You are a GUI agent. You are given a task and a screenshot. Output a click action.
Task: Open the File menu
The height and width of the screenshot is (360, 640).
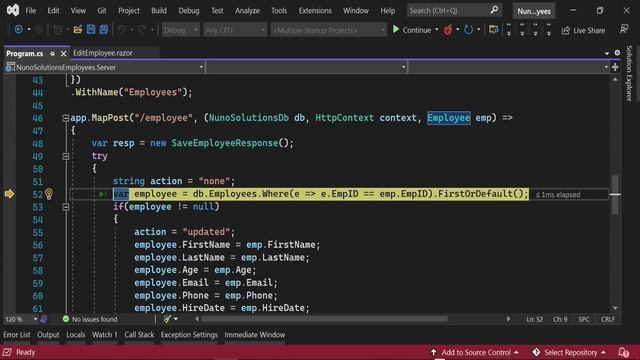[x=31, y=11]
